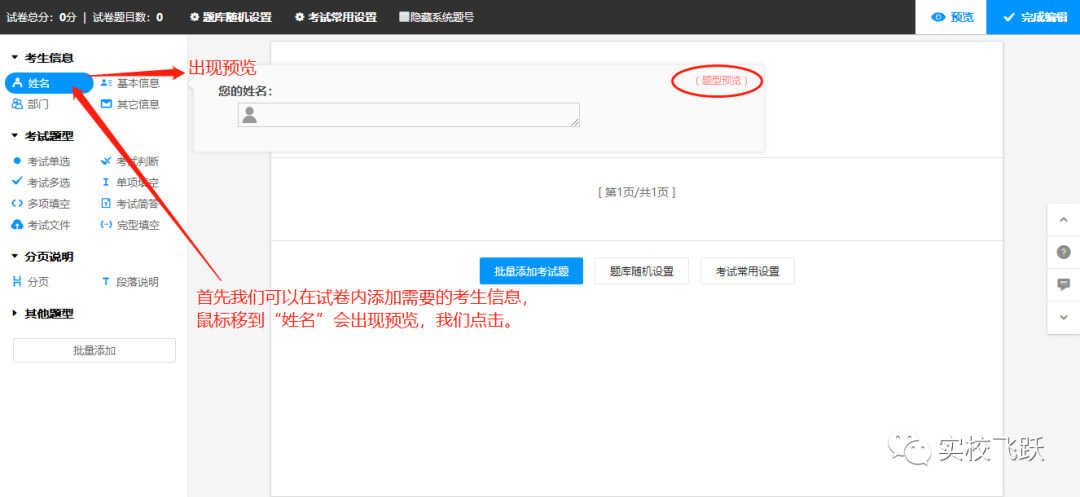Image resolution: width=1080 pixels, height=497 pixels.
Task: Collapse the 考试题型 section
Action: [x=43, y=136]
